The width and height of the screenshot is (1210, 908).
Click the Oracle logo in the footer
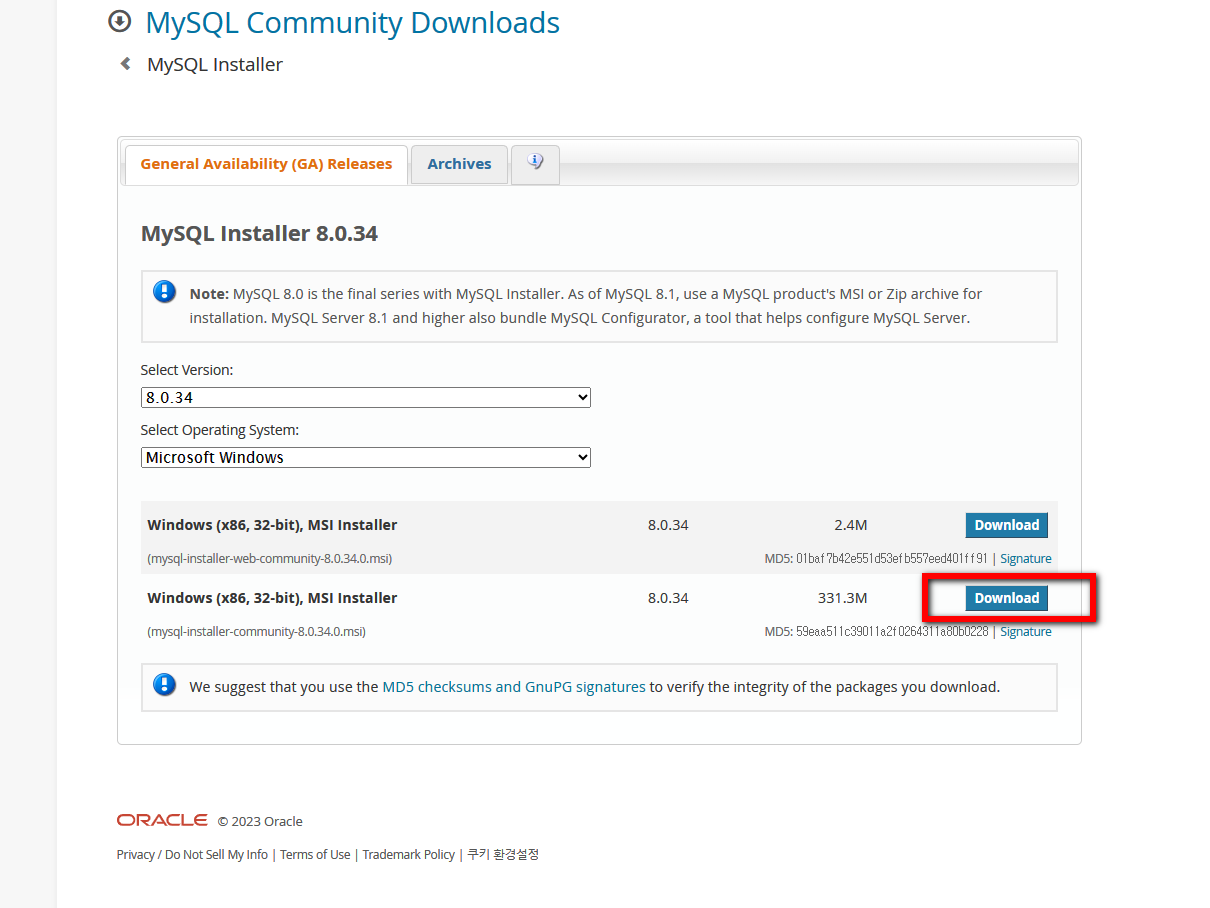point(162,820)
